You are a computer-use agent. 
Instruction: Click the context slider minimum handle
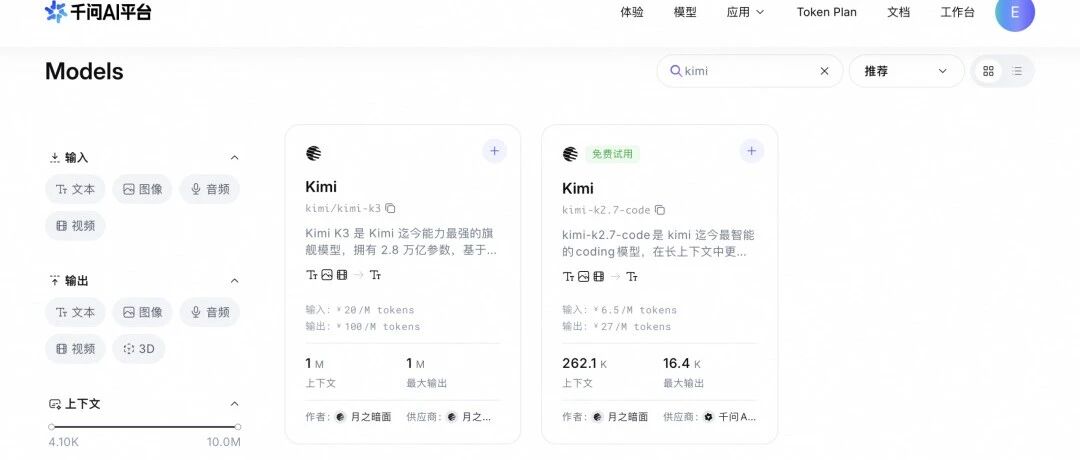point(52,427)
